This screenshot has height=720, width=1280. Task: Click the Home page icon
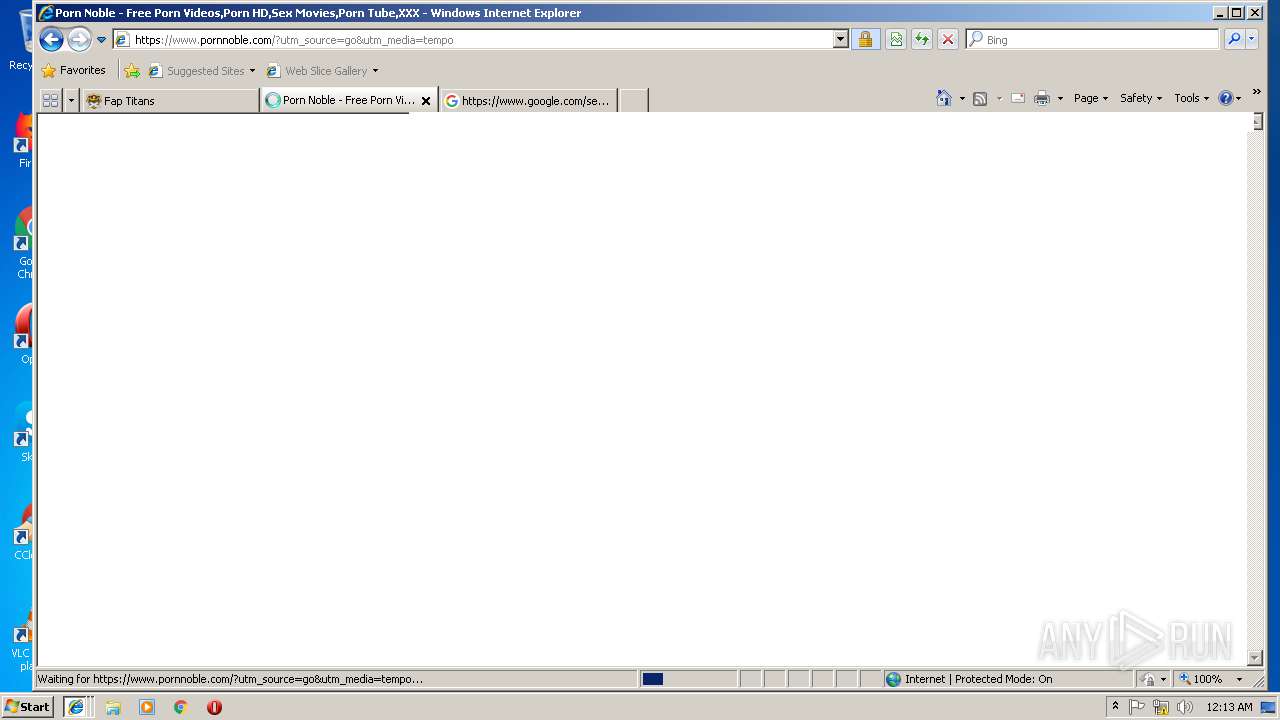[944, 98]
